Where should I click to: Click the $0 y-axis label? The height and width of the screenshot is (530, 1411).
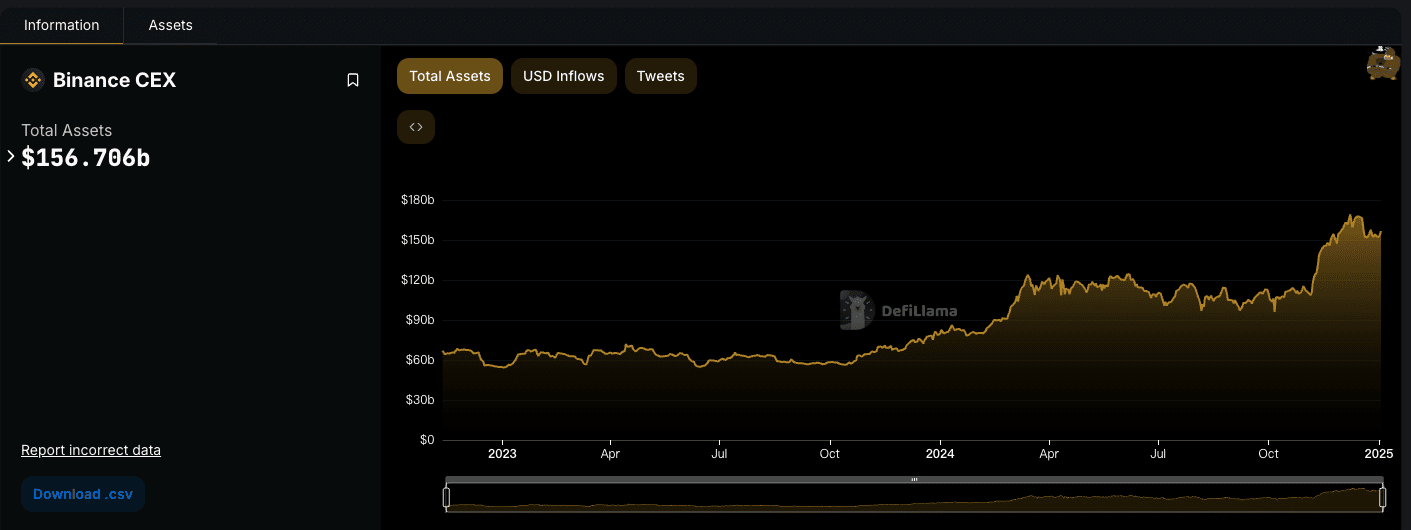point(427,440)
